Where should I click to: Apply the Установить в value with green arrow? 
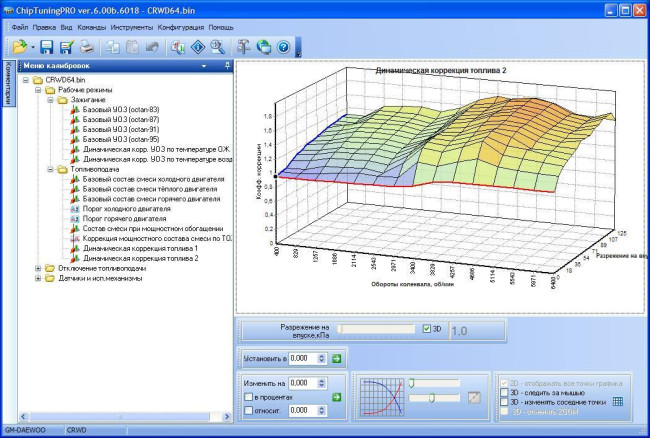pos(337,358)
